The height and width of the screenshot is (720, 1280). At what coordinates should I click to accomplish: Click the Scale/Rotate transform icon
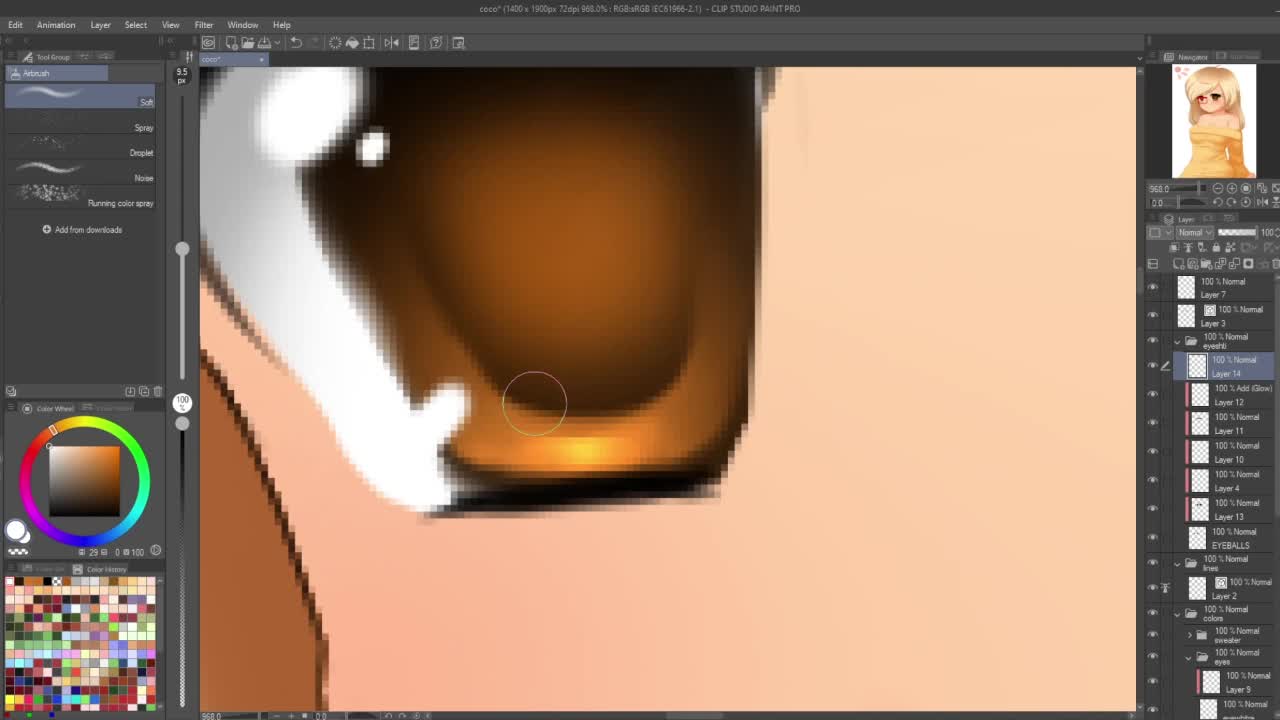[x=369, y=42]
